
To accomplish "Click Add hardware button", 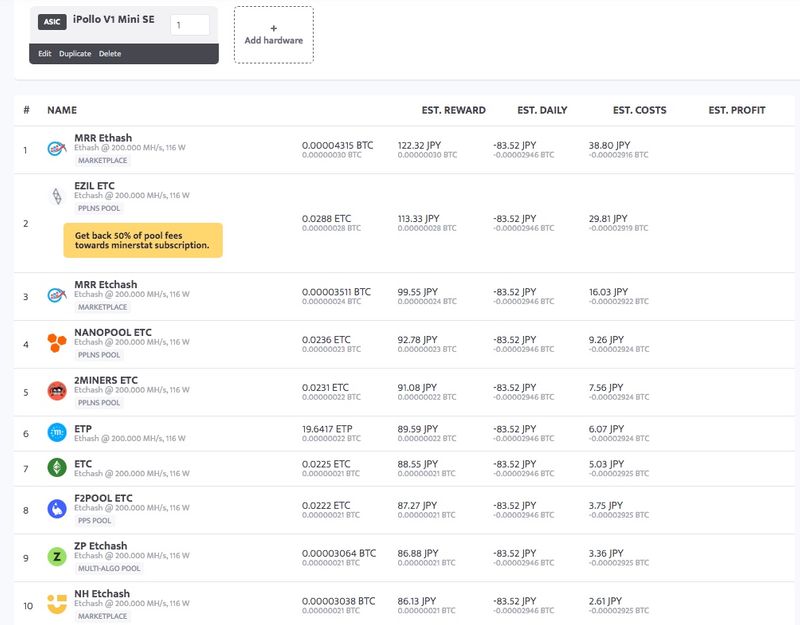I will coord(273,35).
